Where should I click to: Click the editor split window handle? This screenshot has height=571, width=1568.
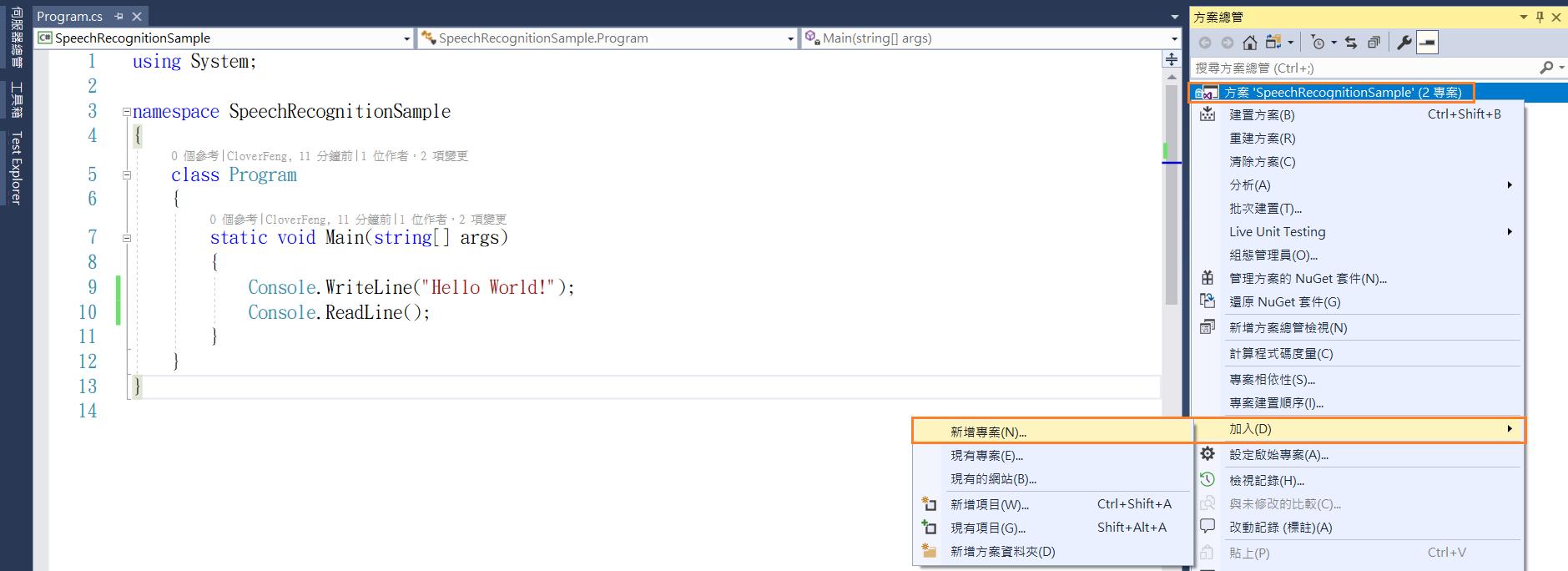pos(1172,59)
